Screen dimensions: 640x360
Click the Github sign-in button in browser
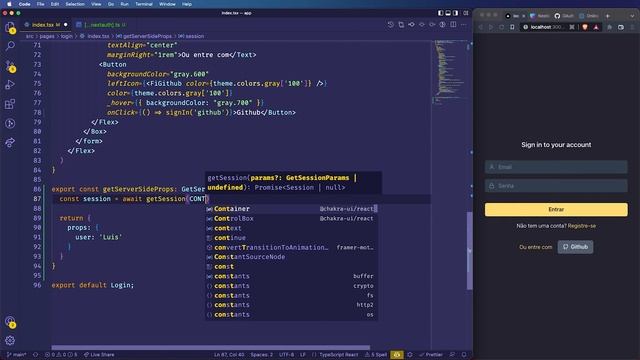coord(576,247)
